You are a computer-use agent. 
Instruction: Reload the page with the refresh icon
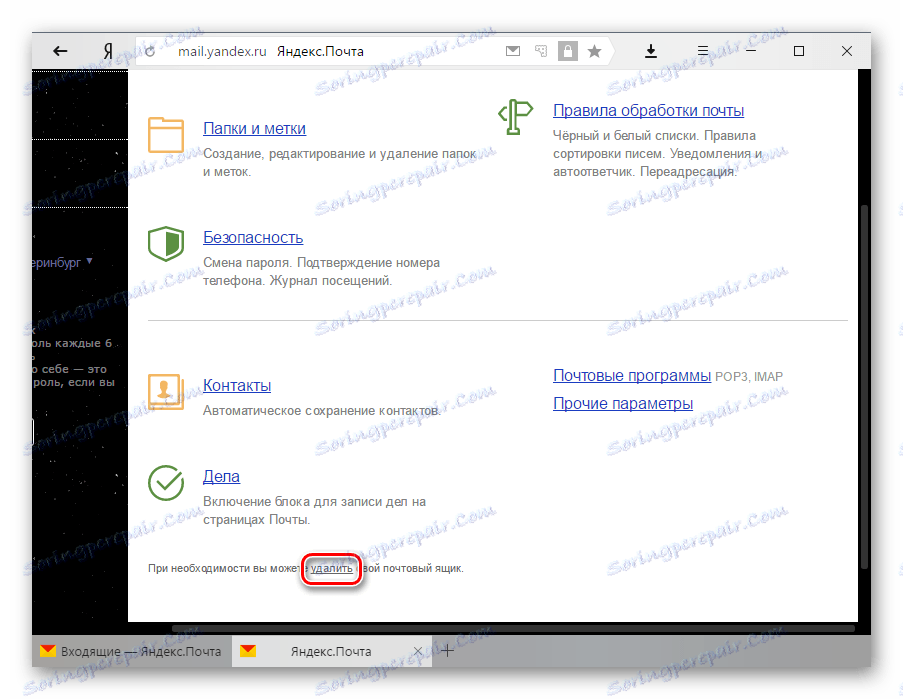[150, 52]
